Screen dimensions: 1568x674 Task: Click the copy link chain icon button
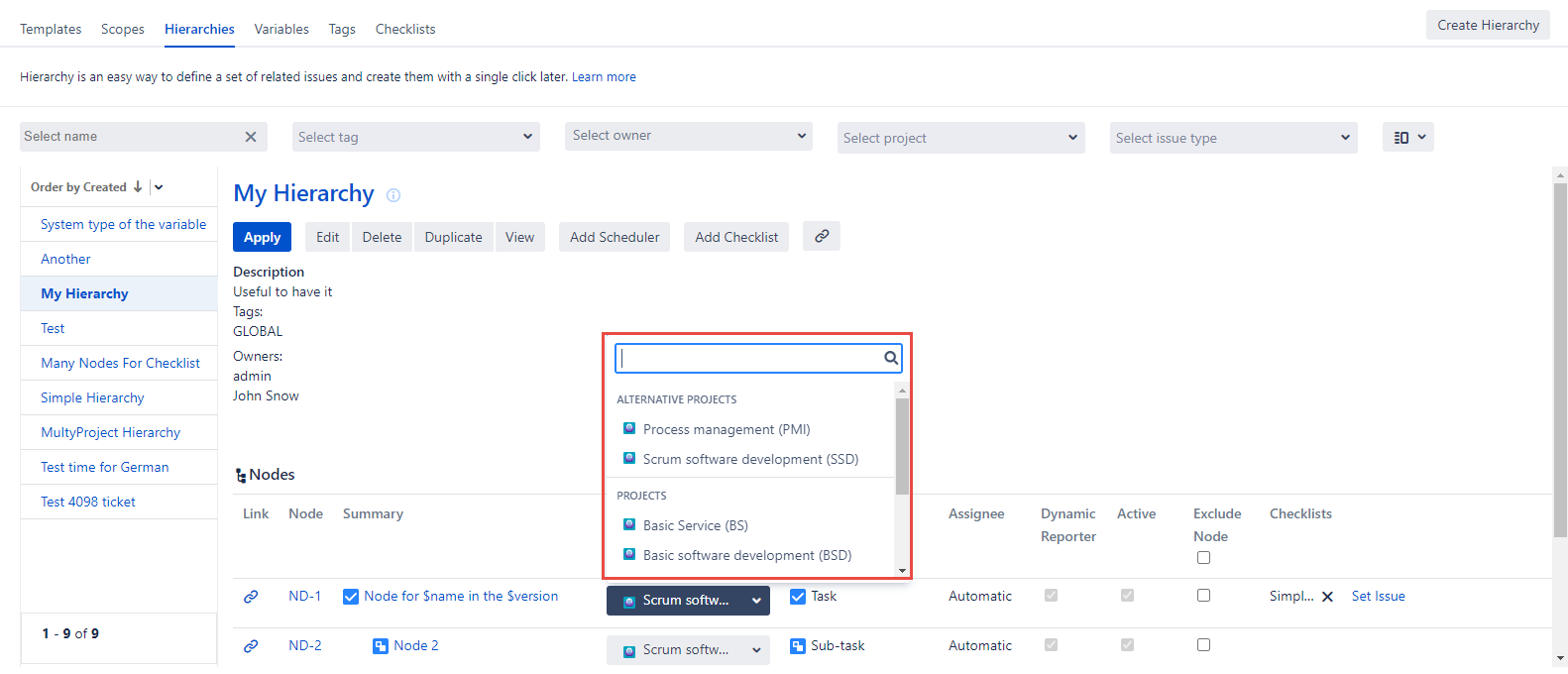[822, 236]
